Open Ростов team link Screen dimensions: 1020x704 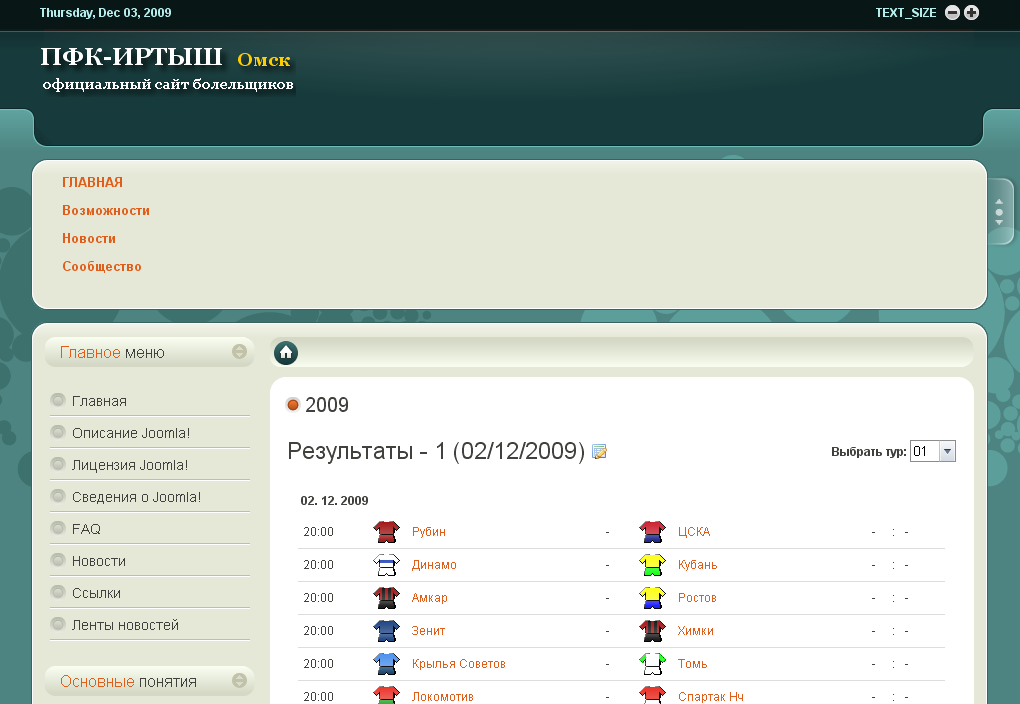point(697,597)
